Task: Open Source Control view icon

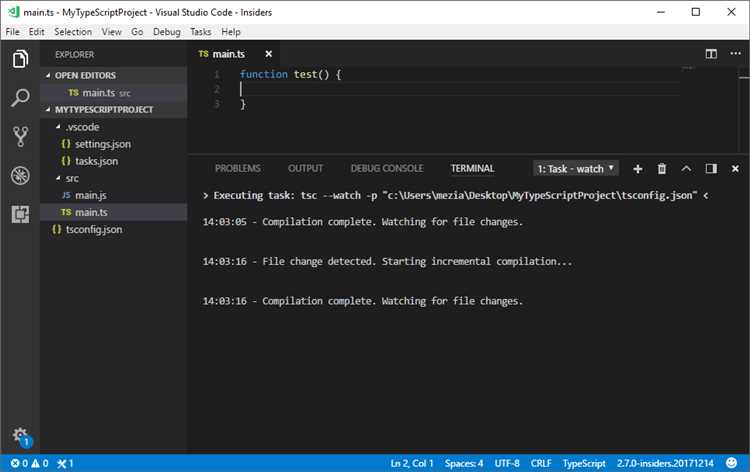Action: pyautogui.click(x=20, y=137)
